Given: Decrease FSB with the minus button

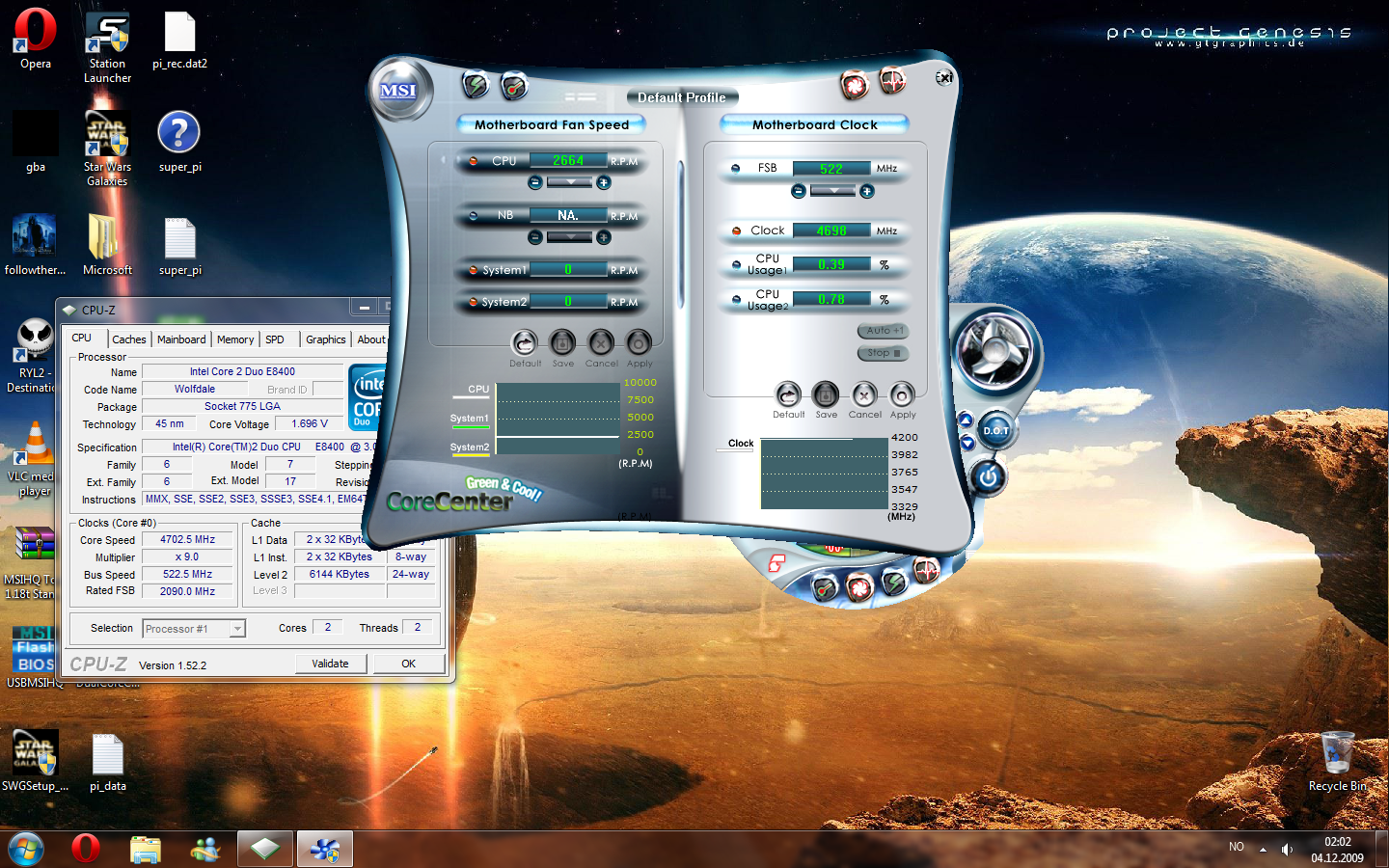Looking at the screenshot, I should [x=799, y=191].
